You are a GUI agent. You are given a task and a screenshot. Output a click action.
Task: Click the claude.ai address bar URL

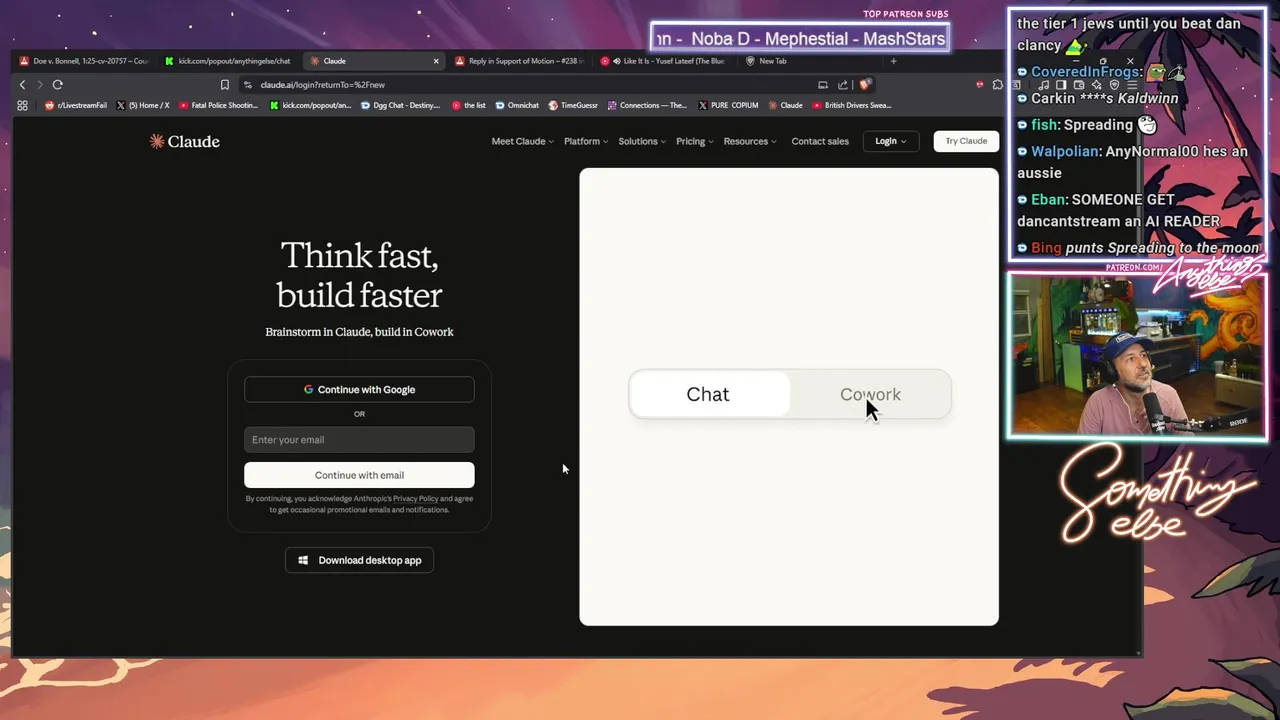coord(322,85)
